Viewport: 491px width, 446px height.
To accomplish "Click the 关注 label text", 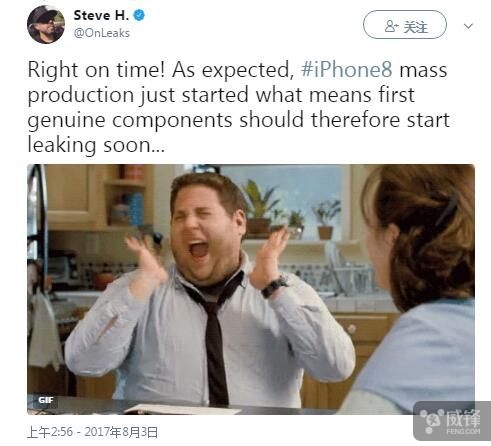I will pyautogui.click(x=415, y=26).
